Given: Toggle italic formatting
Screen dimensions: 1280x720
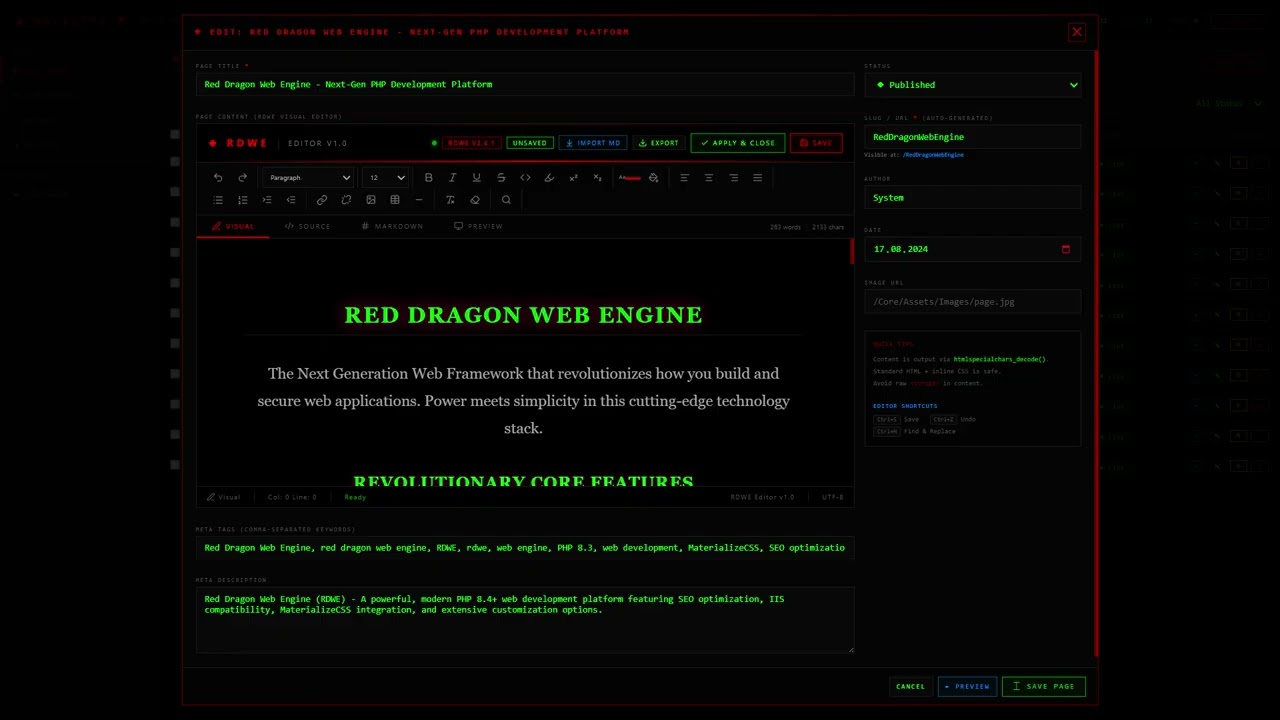Looking at the screenshot, I should (x=452, y=178).
